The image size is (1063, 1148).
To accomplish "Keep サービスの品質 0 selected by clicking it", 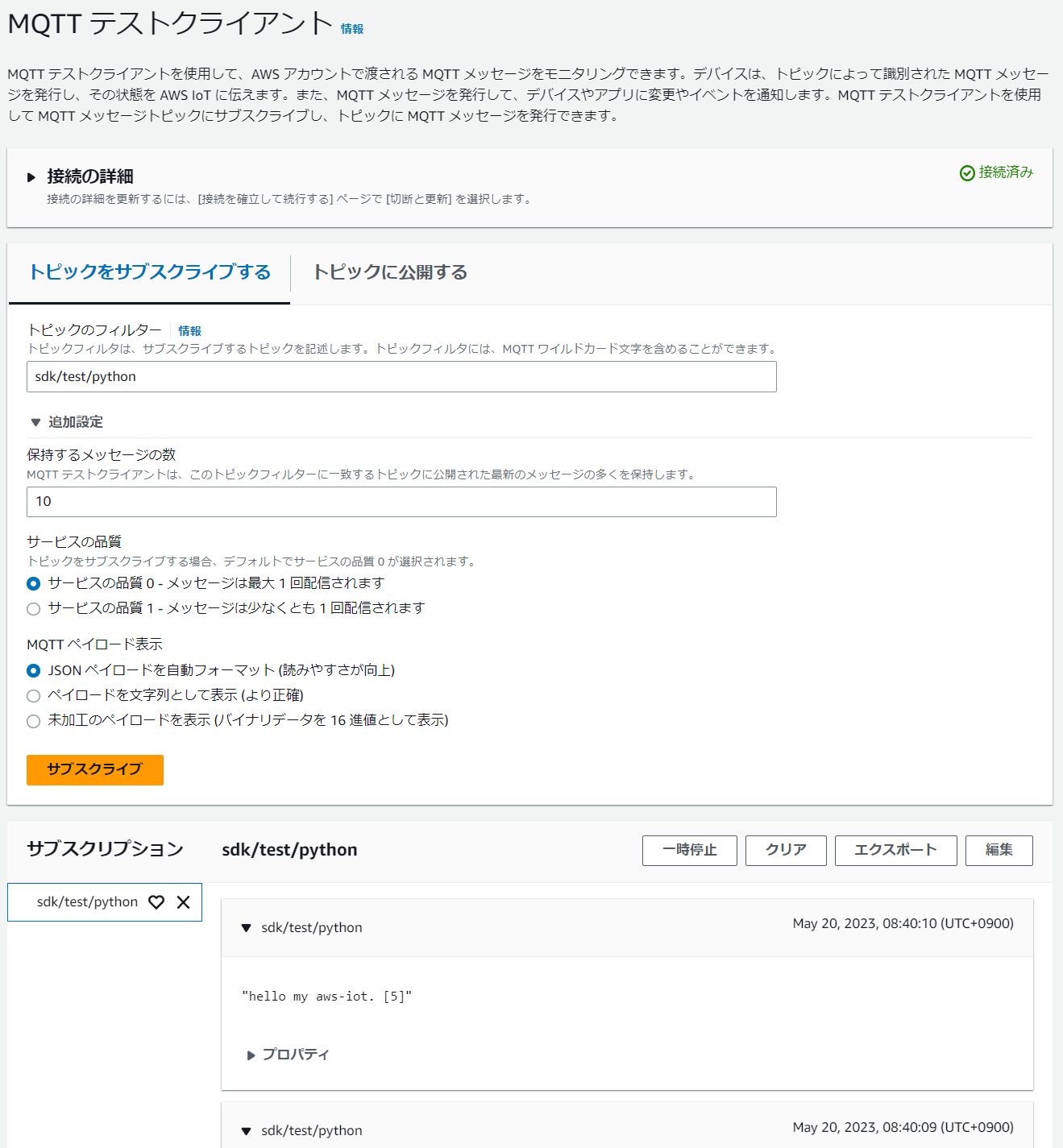I will (x=33, y=583).
